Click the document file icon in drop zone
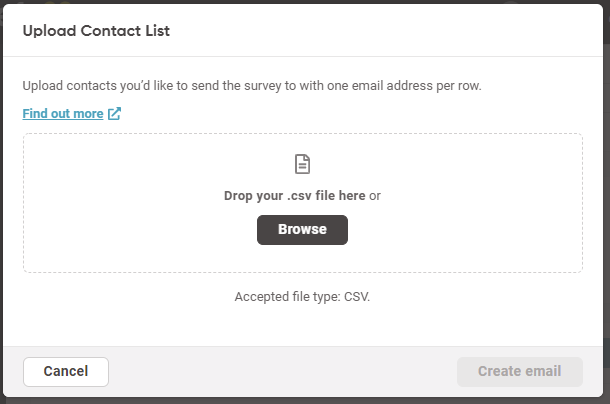610x404 pixels. (302, 165)
